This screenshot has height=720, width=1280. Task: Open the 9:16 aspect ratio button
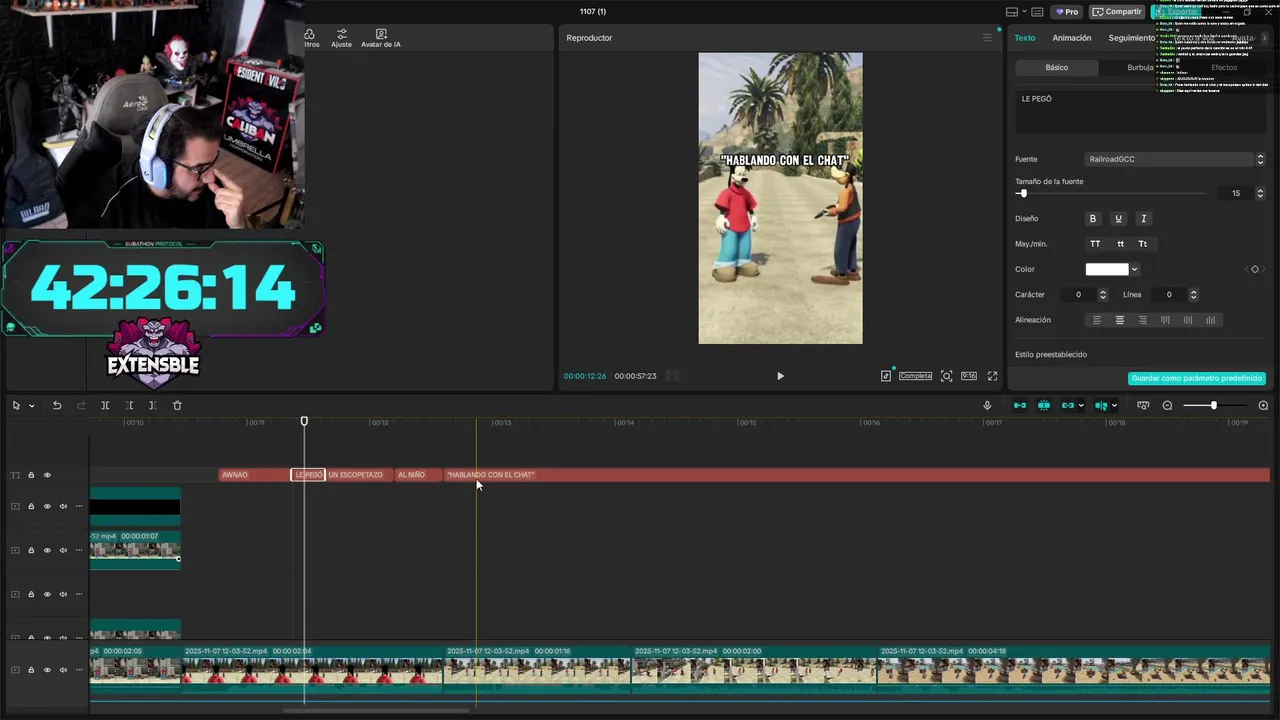pyautogui.click(x=969, y=376)
